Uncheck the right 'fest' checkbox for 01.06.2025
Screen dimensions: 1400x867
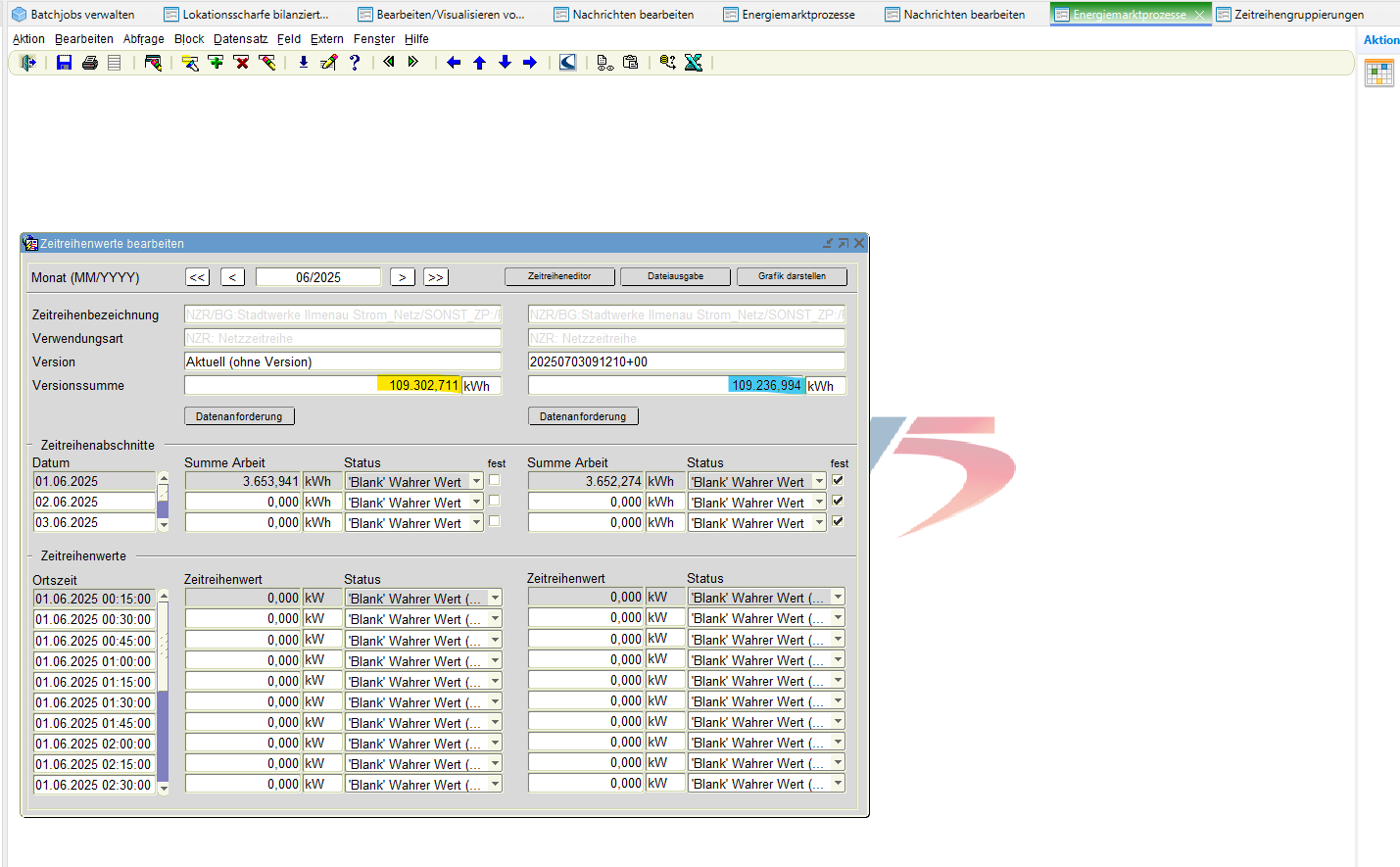tap(838, 480)
